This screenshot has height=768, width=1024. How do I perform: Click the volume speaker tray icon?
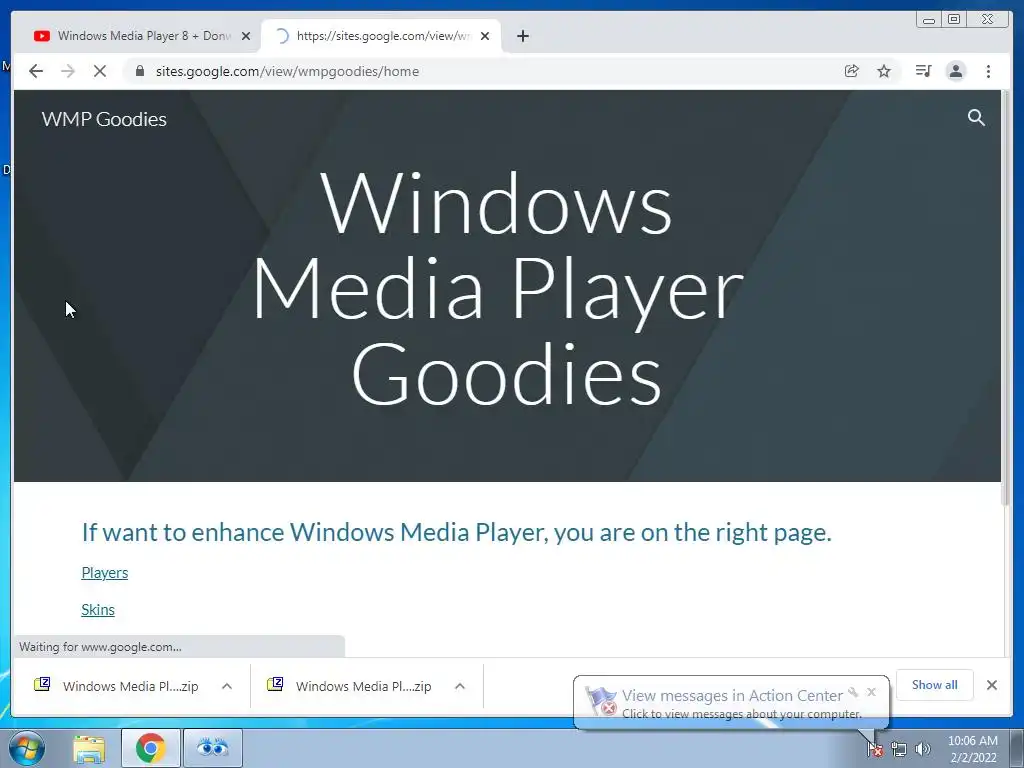click(x=923, y=749)
